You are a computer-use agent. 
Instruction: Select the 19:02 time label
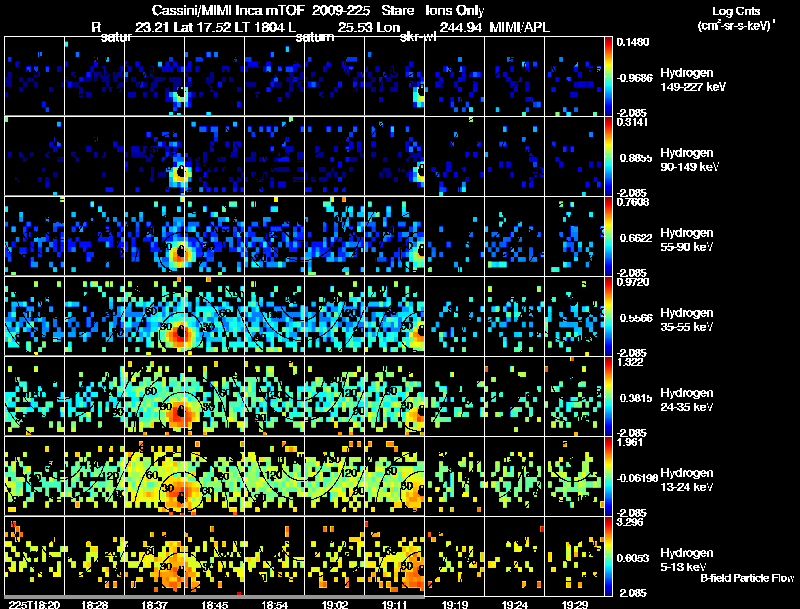tap(335, 604)
